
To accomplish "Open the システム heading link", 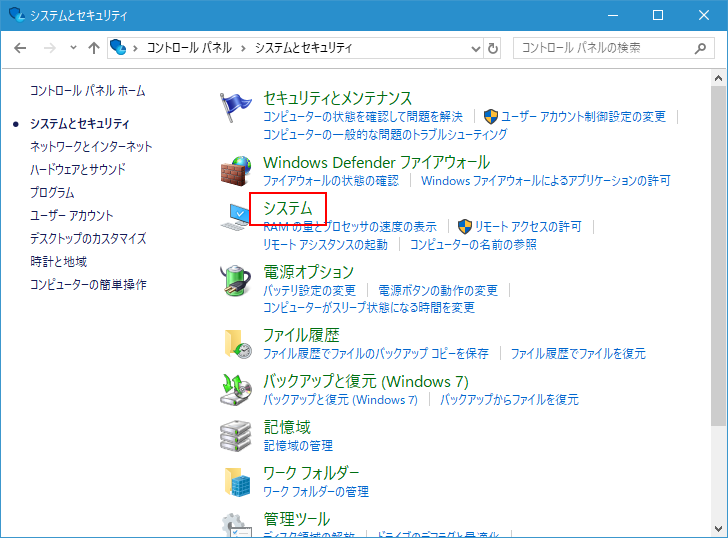I will point(288,208).
